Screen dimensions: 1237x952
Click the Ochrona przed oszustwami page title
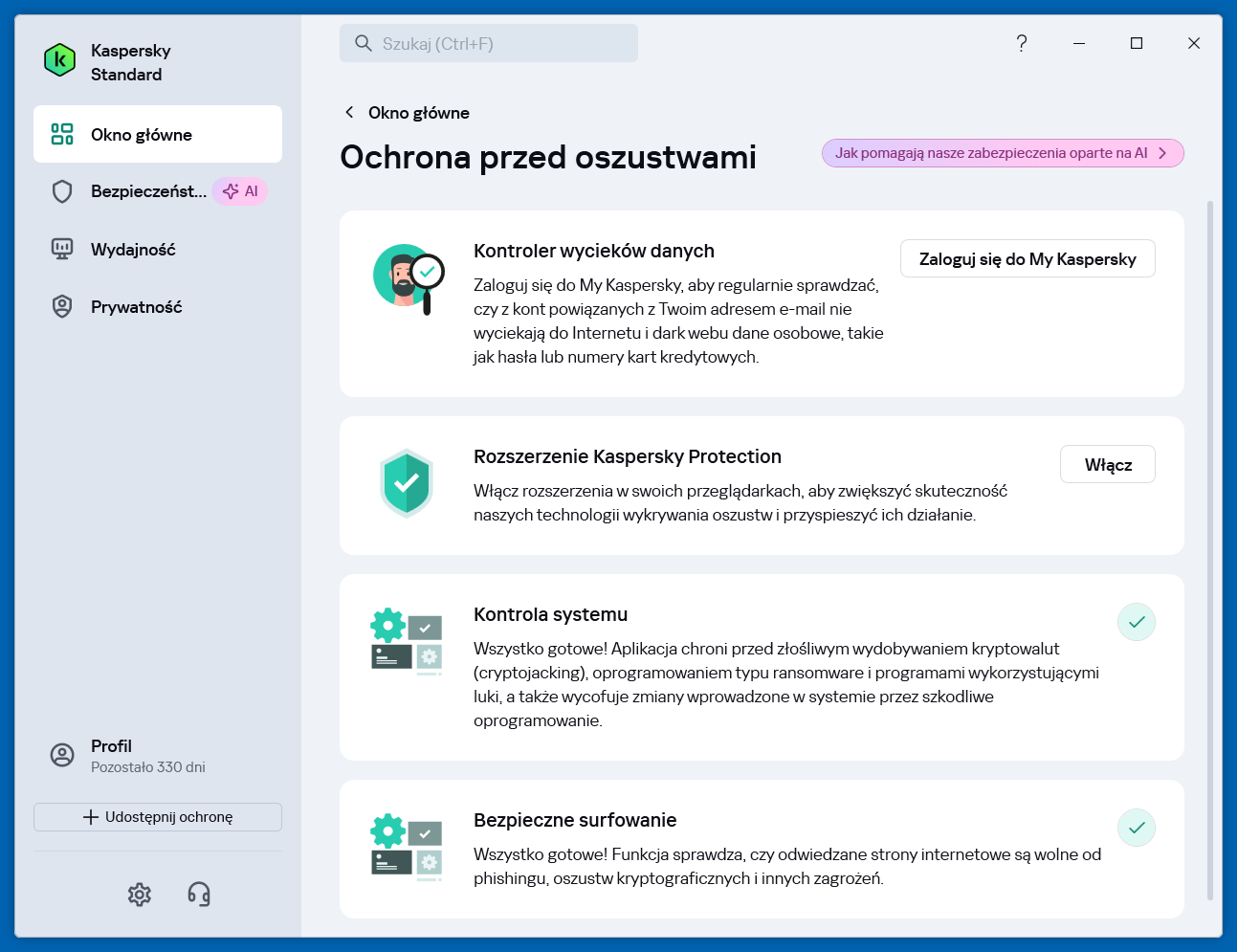548,157
